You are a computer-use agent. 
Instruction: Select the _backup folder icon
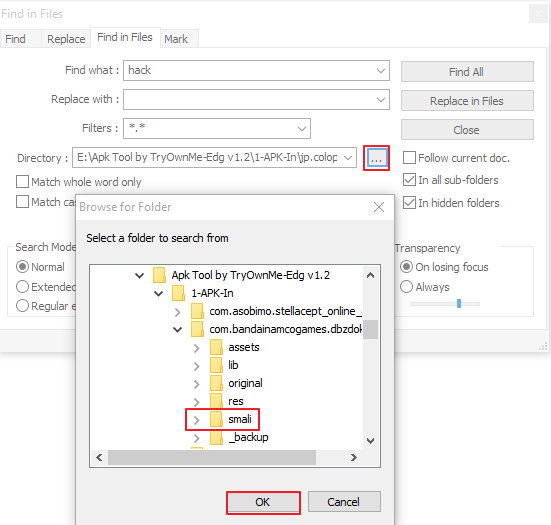tap(216, 437)
